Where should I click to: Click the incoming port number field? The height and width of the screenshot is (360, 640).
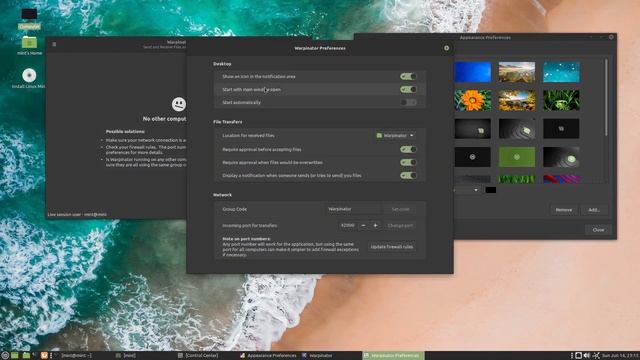tap(347, 225)
